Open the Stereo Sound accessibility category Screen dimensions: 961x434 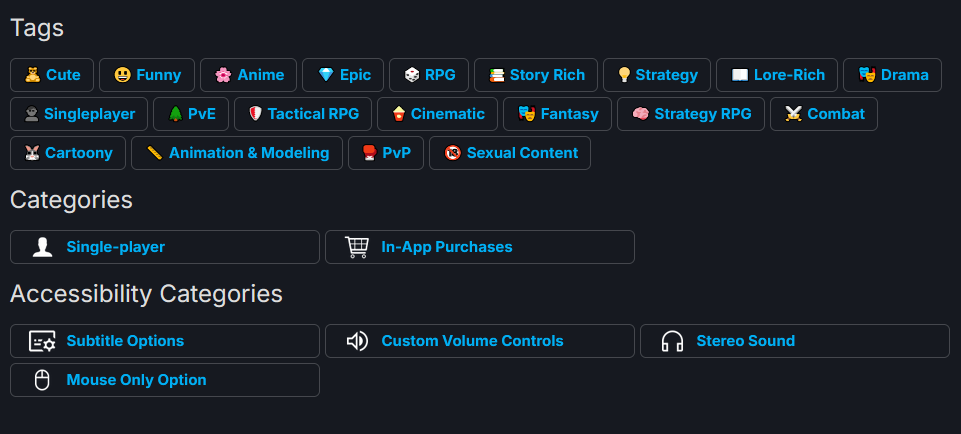point(794,341)
